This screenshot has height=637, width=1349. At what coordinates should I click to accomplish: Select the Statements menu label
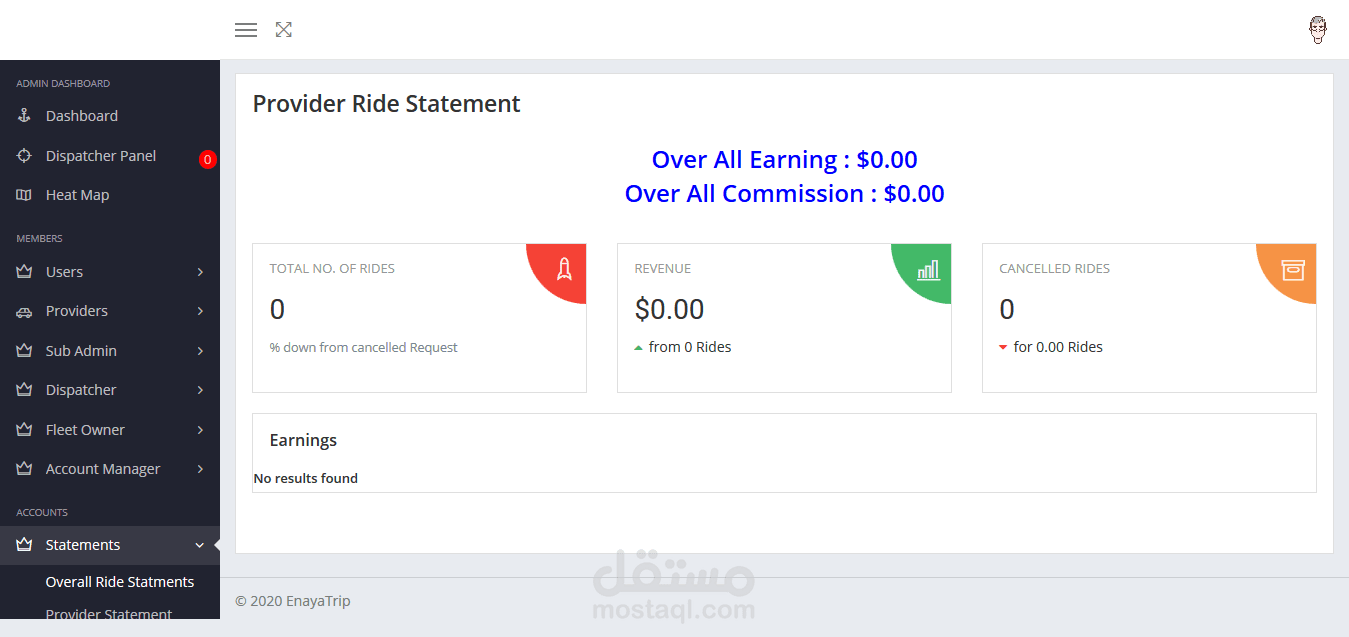point(83,545)
